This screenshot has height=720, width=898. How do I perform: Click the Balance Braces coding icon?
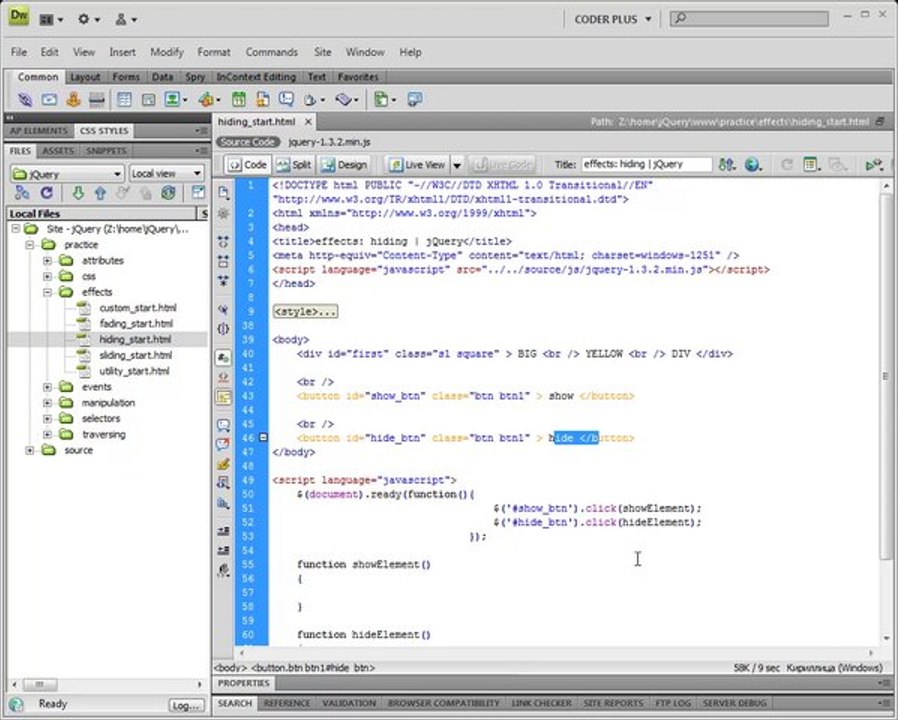point(223,329)
